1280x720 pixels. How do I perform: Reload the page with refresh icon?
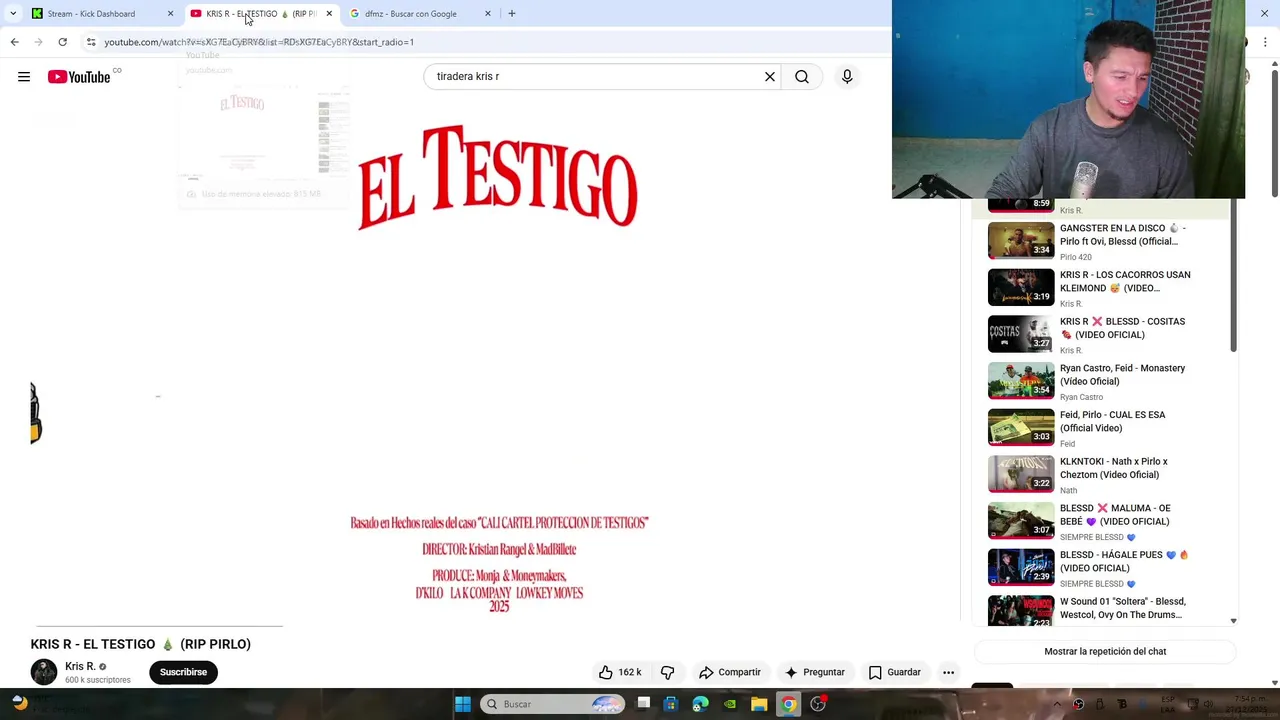click(62, 42)
